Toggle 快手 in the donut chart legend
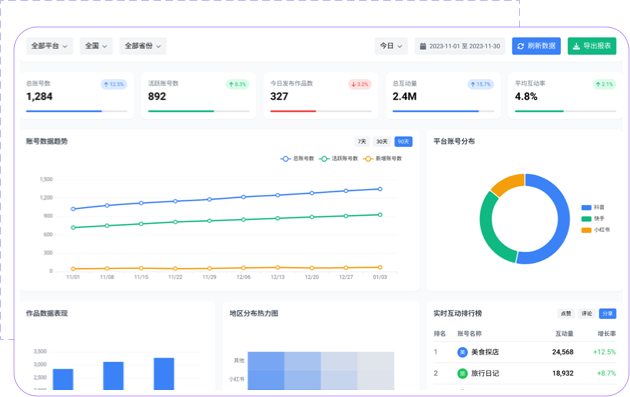The height and width of the screenshot is (397, 630). point(593,219)
